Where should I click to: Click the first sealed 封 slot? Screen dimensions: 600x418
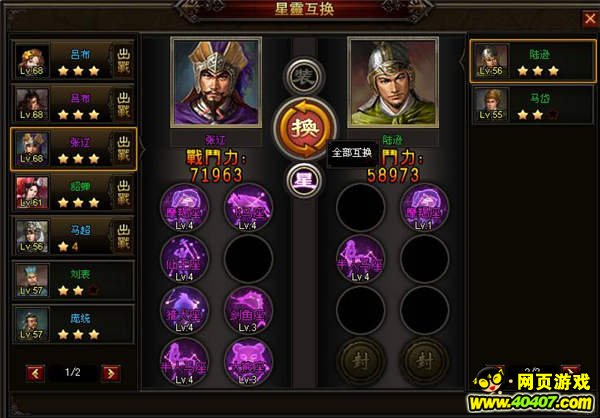(x=361, y=361)
